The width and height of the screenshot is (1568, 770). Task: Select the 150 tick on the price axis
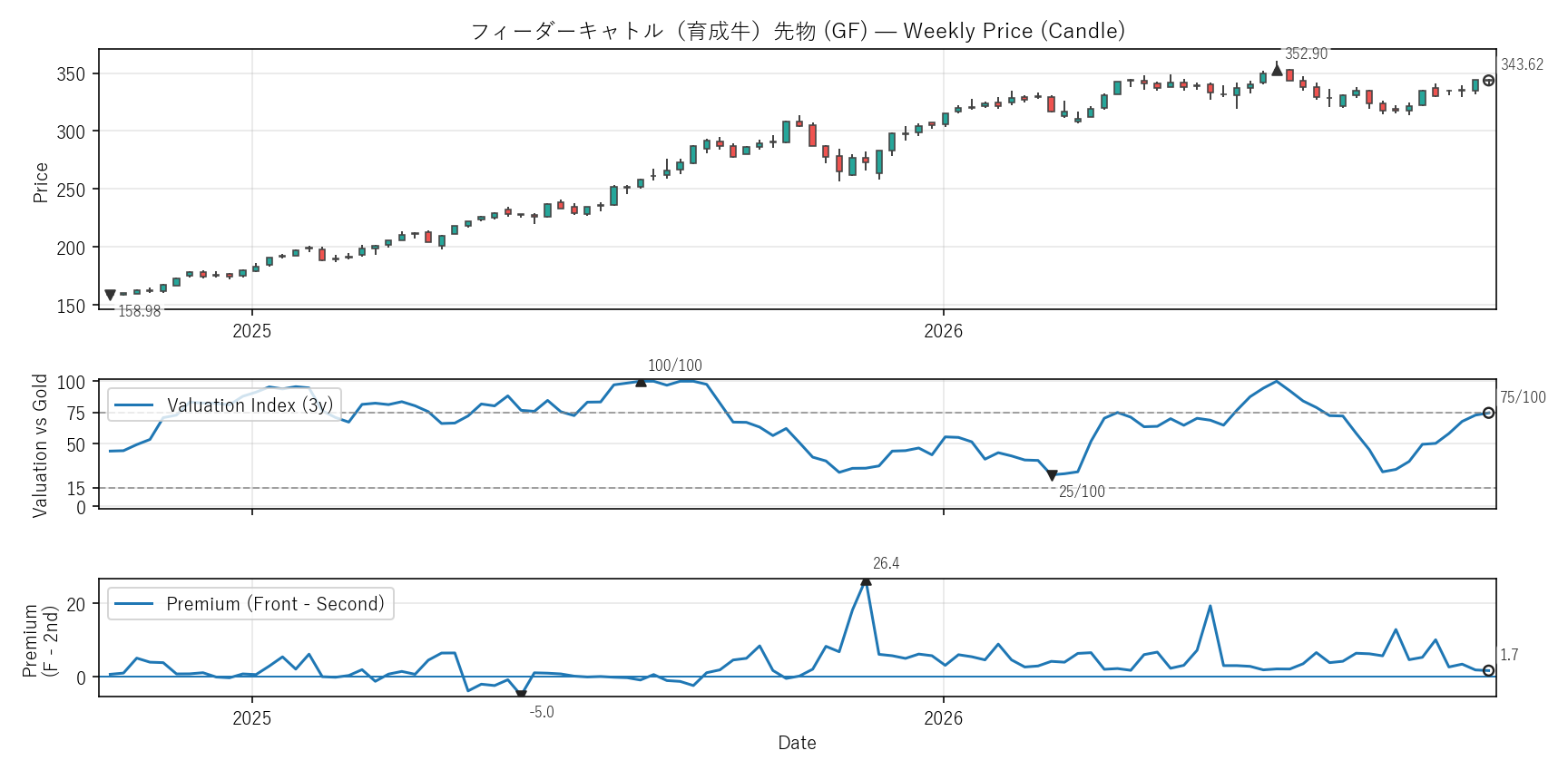pos(71,307)
